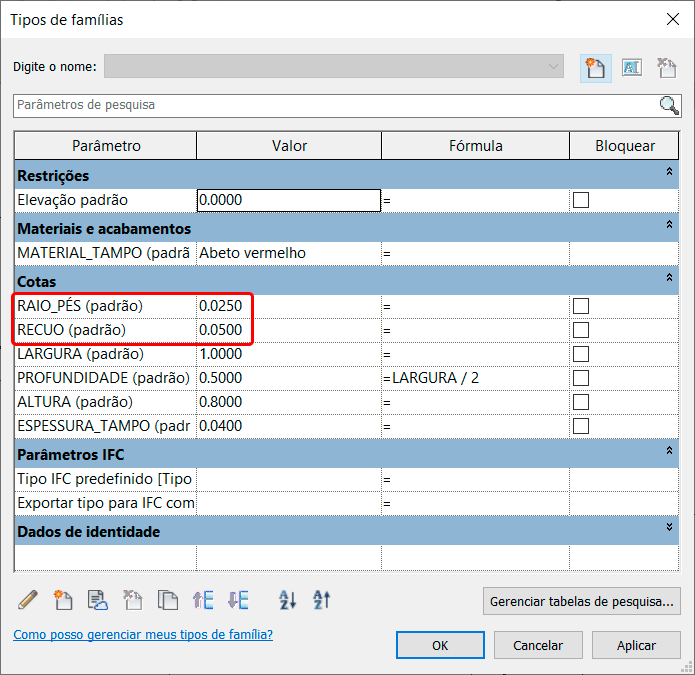
Task: Toggle lock checkbox for RAIO_PÉS
Action: 581,306
